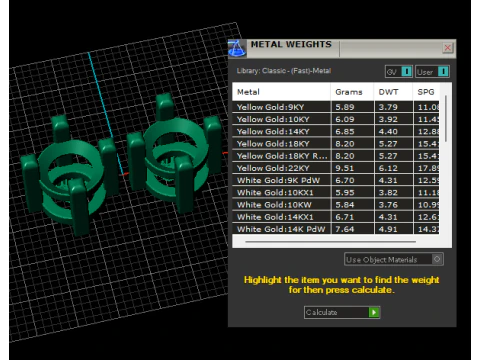The image size is (480, 360).
Task: Open the Use Object Materials dropdown
Action: [394, 259]
